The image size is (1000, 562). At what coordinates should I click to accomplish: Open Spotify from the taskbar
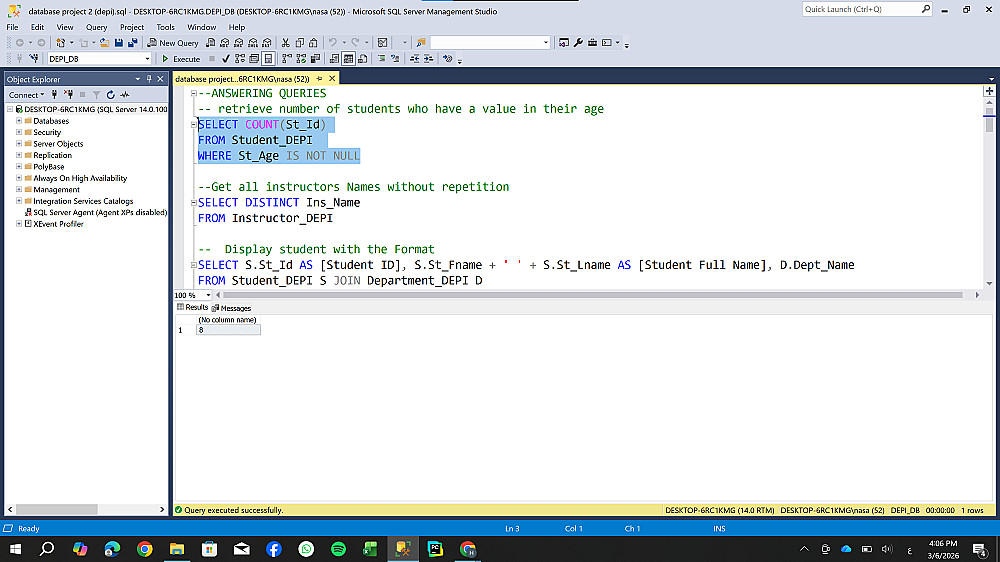338,549
